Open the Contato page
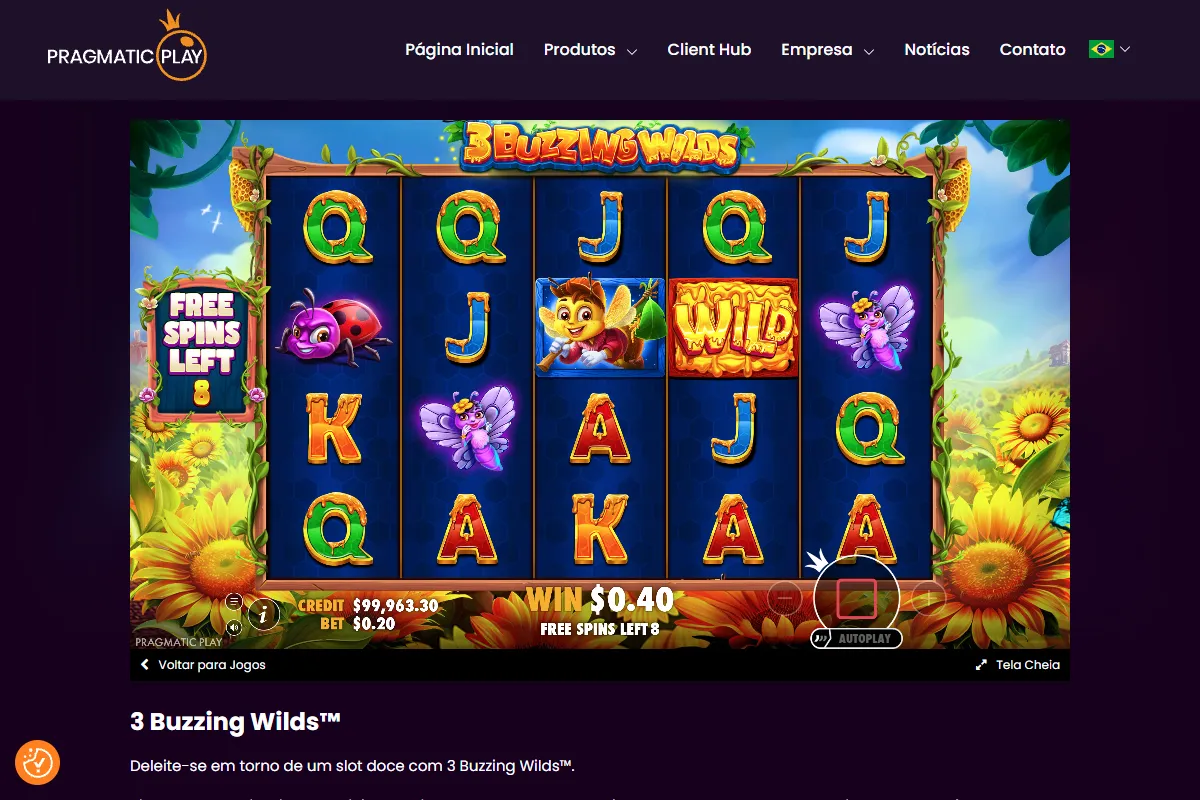The image size is (1200, 800). point(1032,49)
